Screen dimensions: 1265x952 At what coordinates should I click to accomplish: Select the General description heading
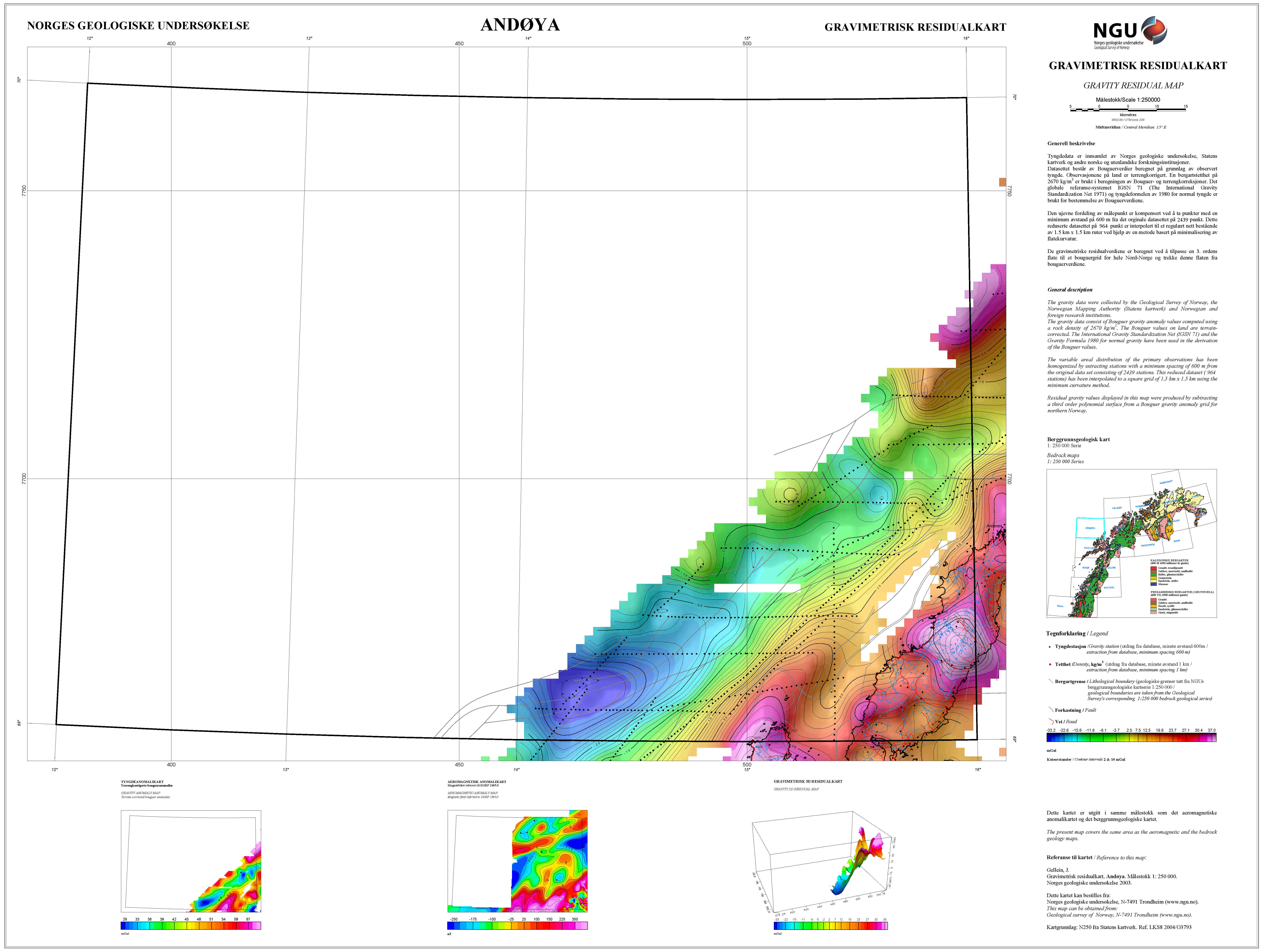click(x=1069, y=290)
